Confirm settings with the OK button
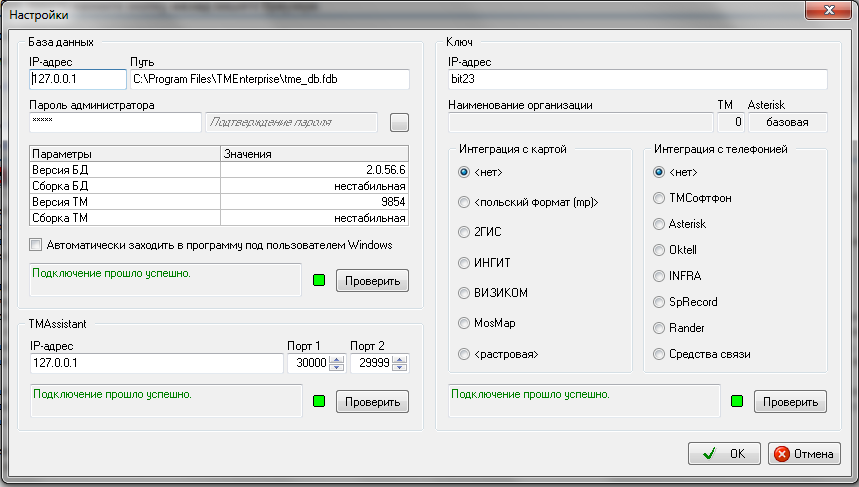The image size is (859, 487). (x=724, y=453)
